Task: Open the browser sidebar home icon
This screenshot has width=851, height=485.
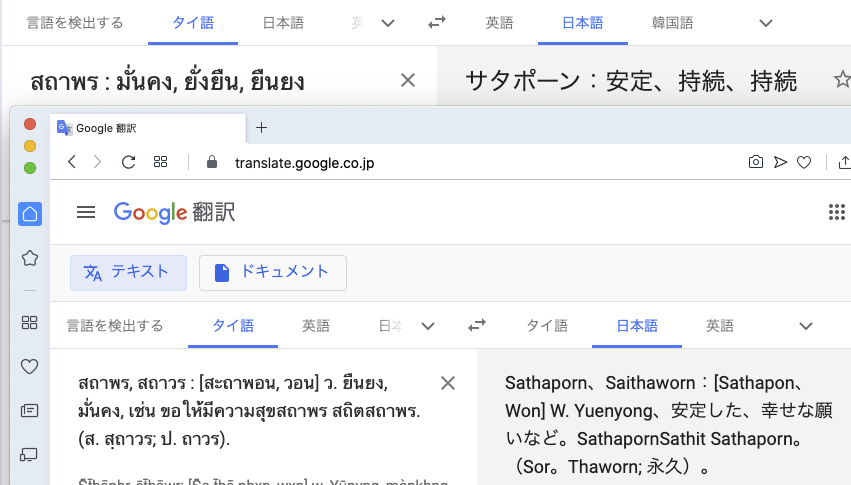Action: point(30,214)
